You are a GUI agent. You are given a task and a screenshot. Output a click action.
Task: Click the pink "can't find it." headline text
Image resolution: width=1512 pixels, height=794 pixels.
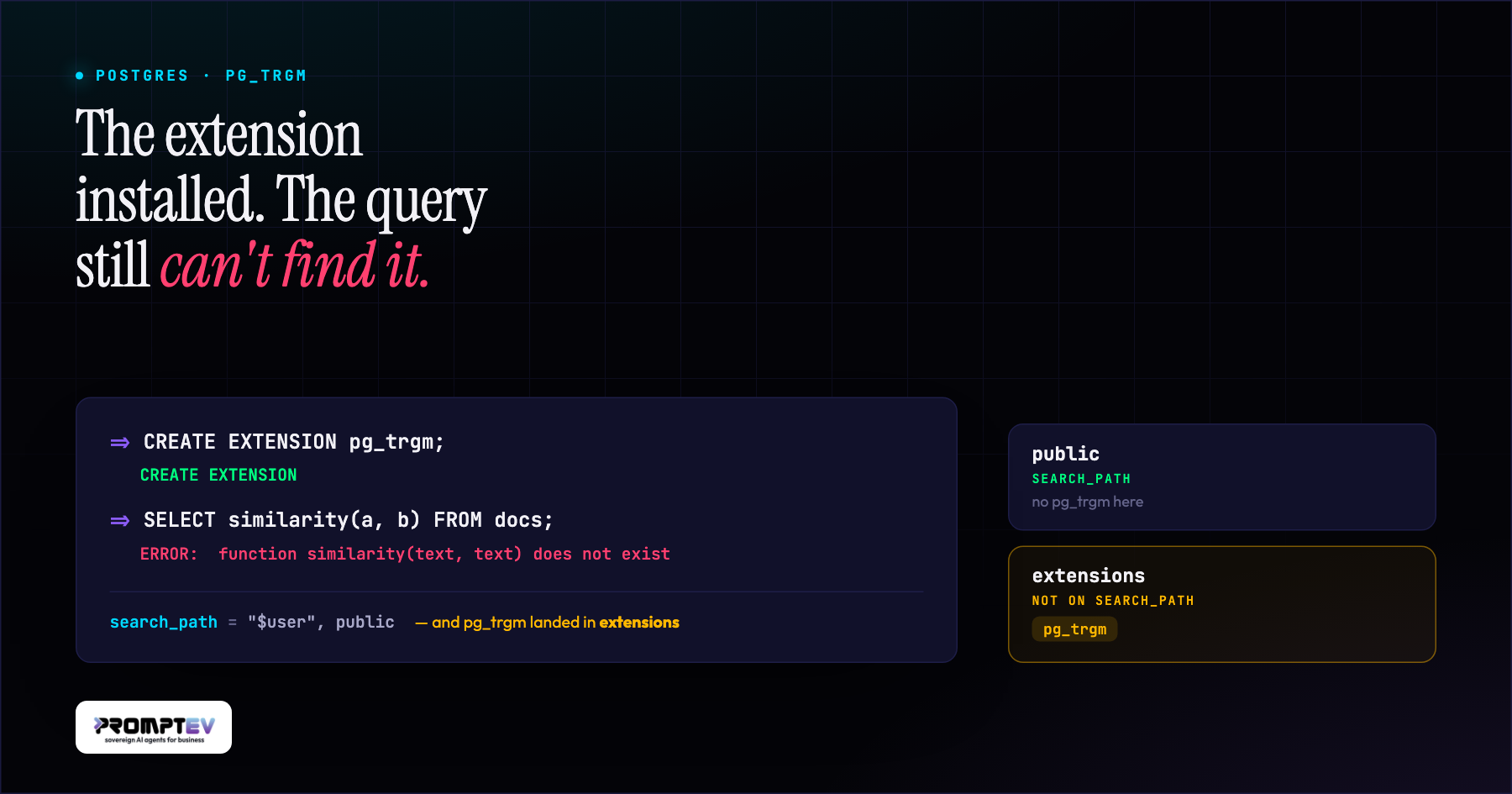[x=295, y=266]
